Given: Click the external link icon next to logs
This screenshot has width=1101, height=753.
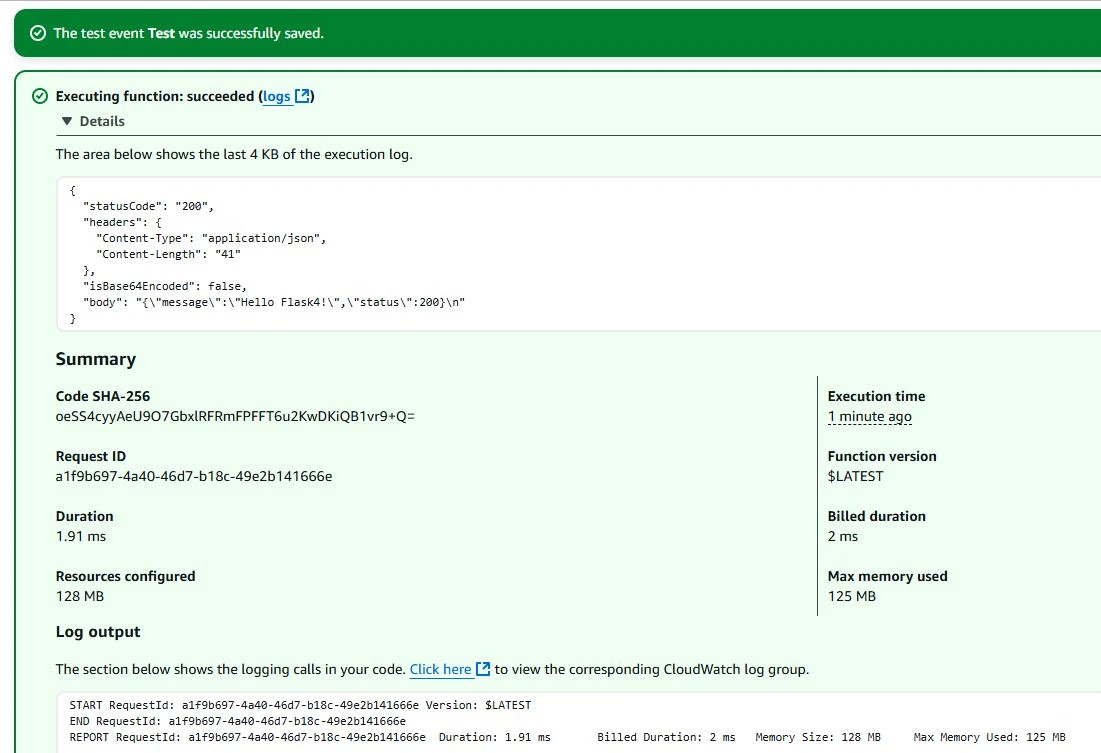Looking at the screenshot, I should (302, 96).
